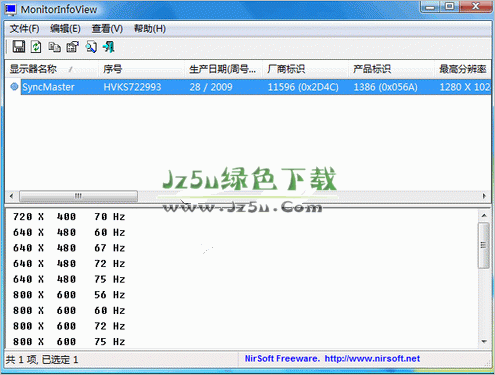Click the 800 X 600 56 Hz line
The height and width of the screenshot is (375, 495).
(69, 295)
